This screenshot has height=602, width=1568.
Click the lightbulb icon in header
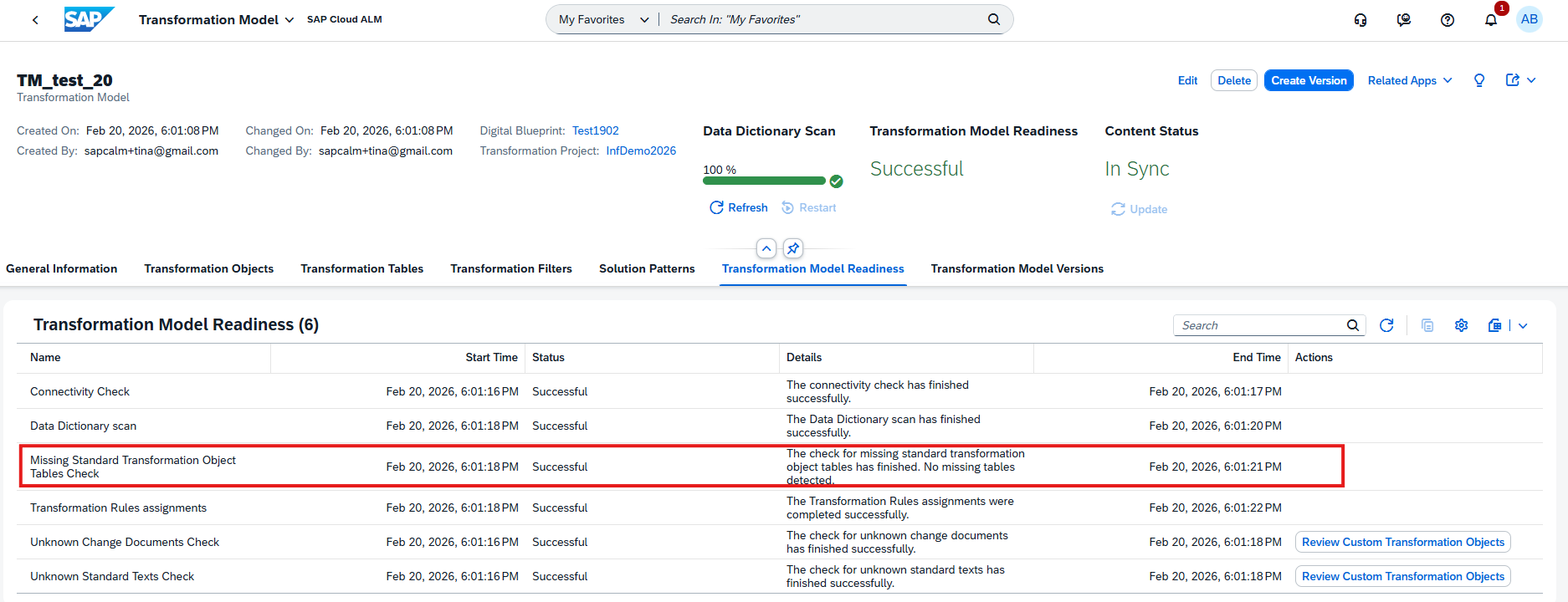click(1479, 80)
